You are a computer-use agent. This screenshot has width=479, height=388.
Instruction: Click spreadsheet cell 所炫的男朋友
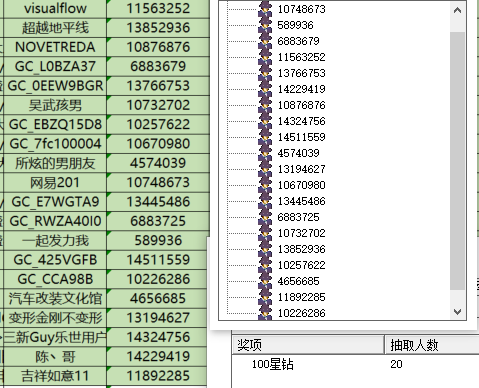pyautogui.click(x=55, y=163)
